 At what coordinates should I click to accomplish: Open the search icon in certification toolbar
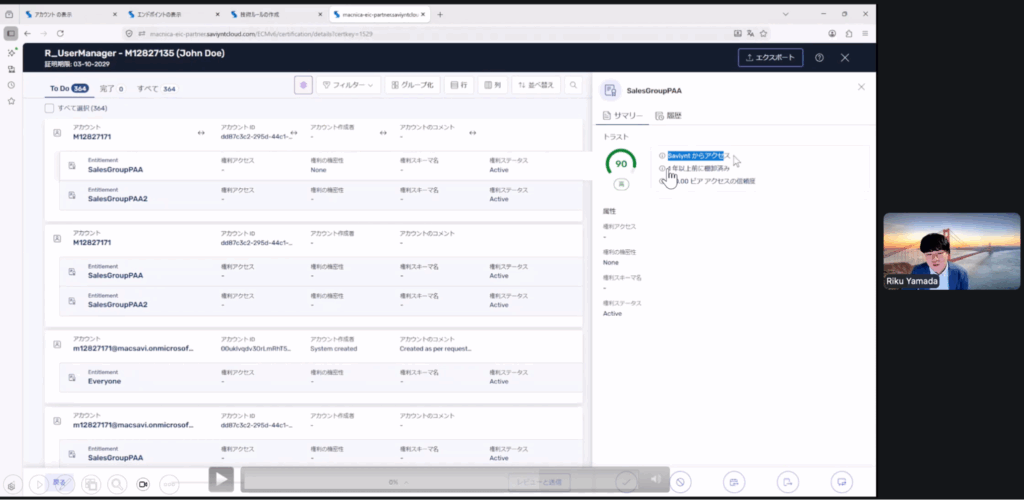[x=573, y=85]
